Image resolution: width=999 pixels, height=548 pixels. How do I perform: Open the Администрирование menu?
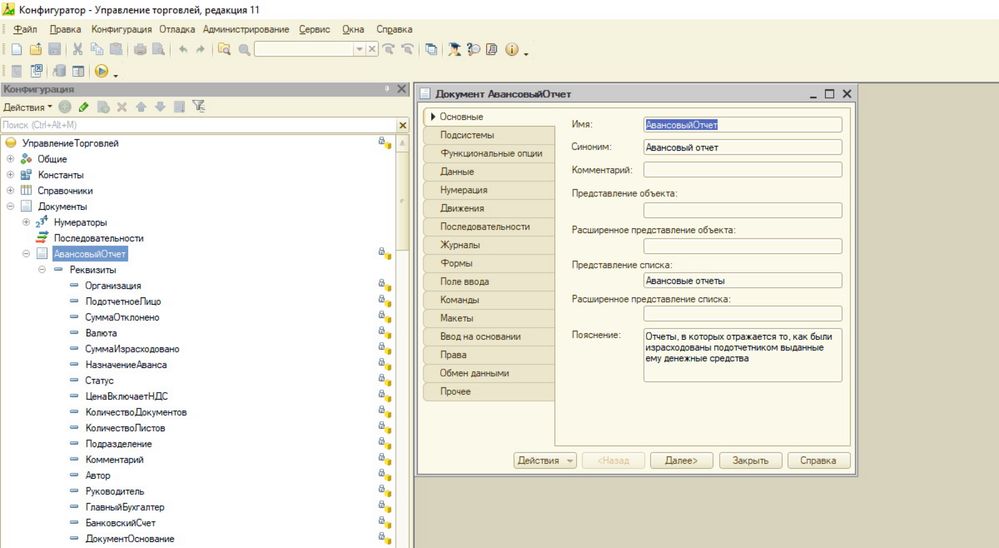(x=246, y=29)
